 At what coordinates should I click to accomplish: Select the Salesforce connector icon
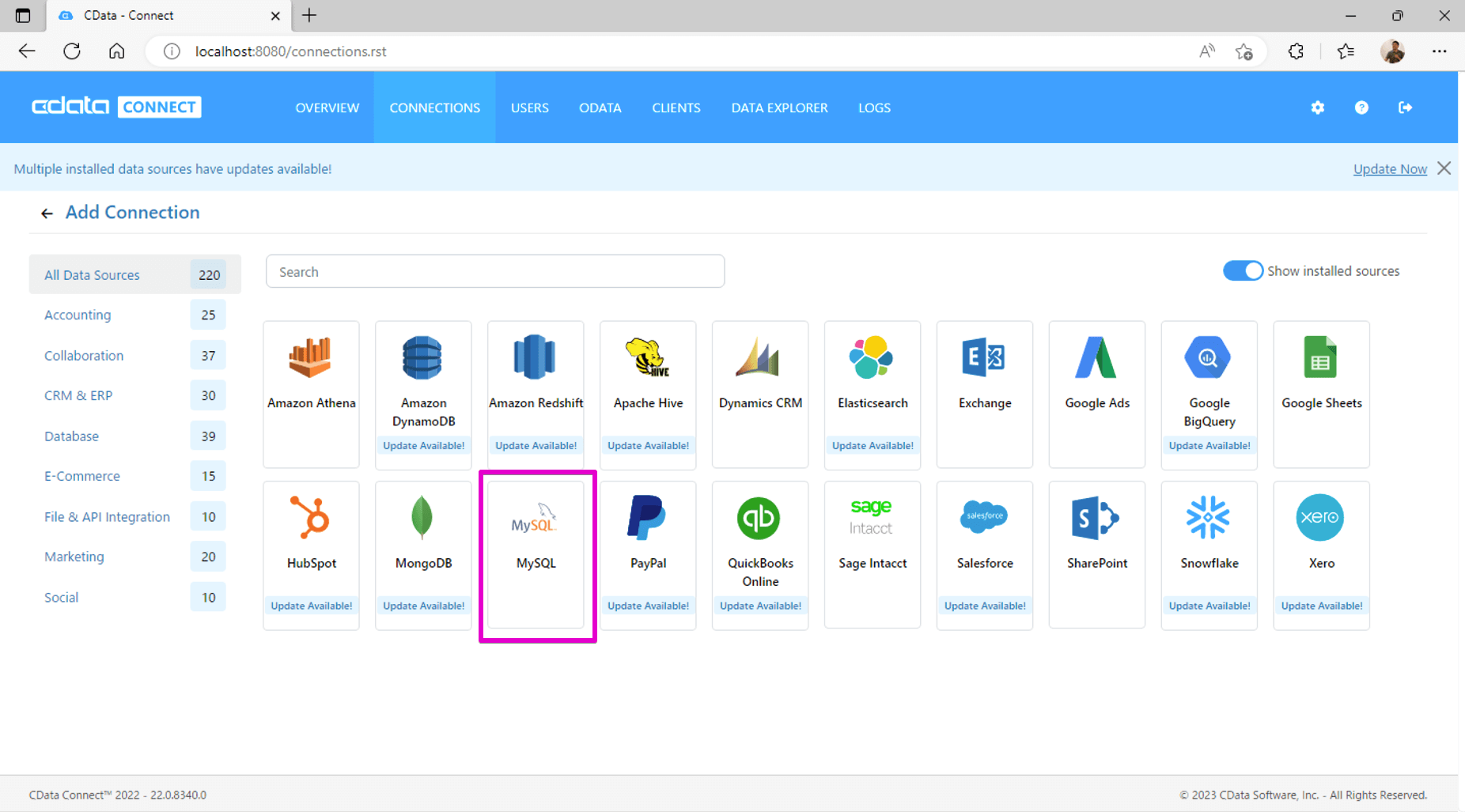coord(983,516)
